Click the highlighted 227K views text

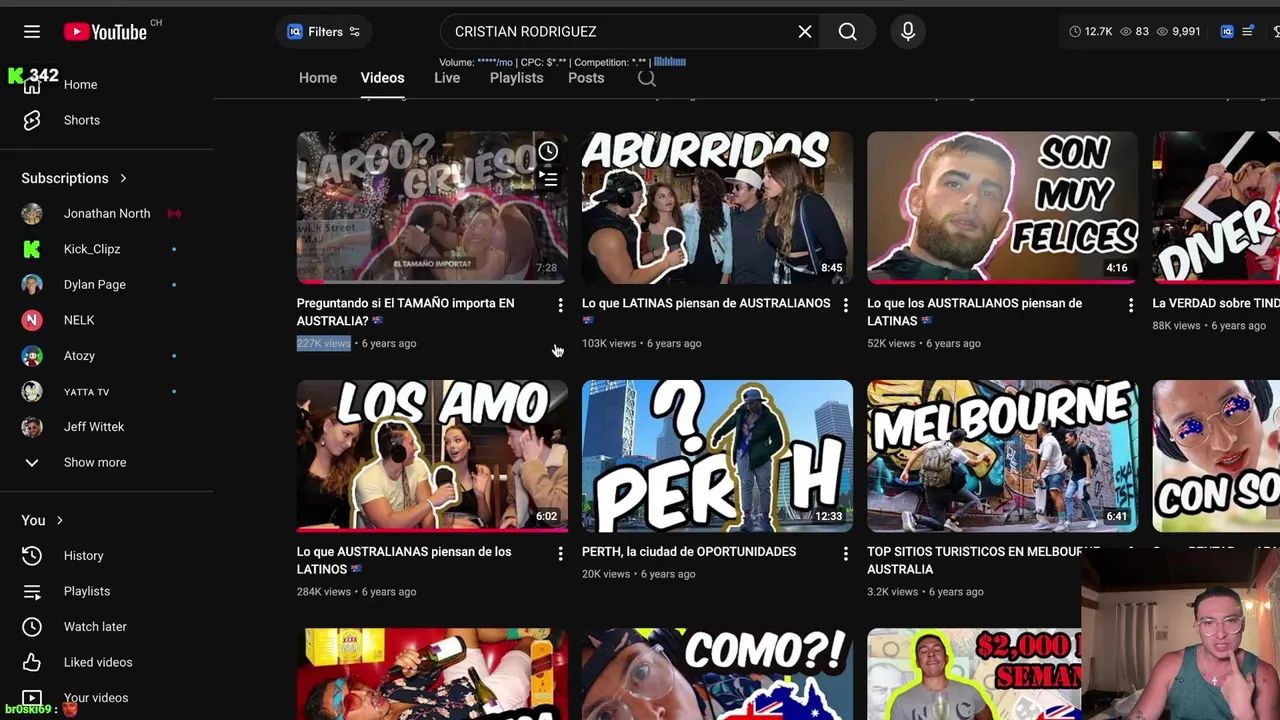324,343
